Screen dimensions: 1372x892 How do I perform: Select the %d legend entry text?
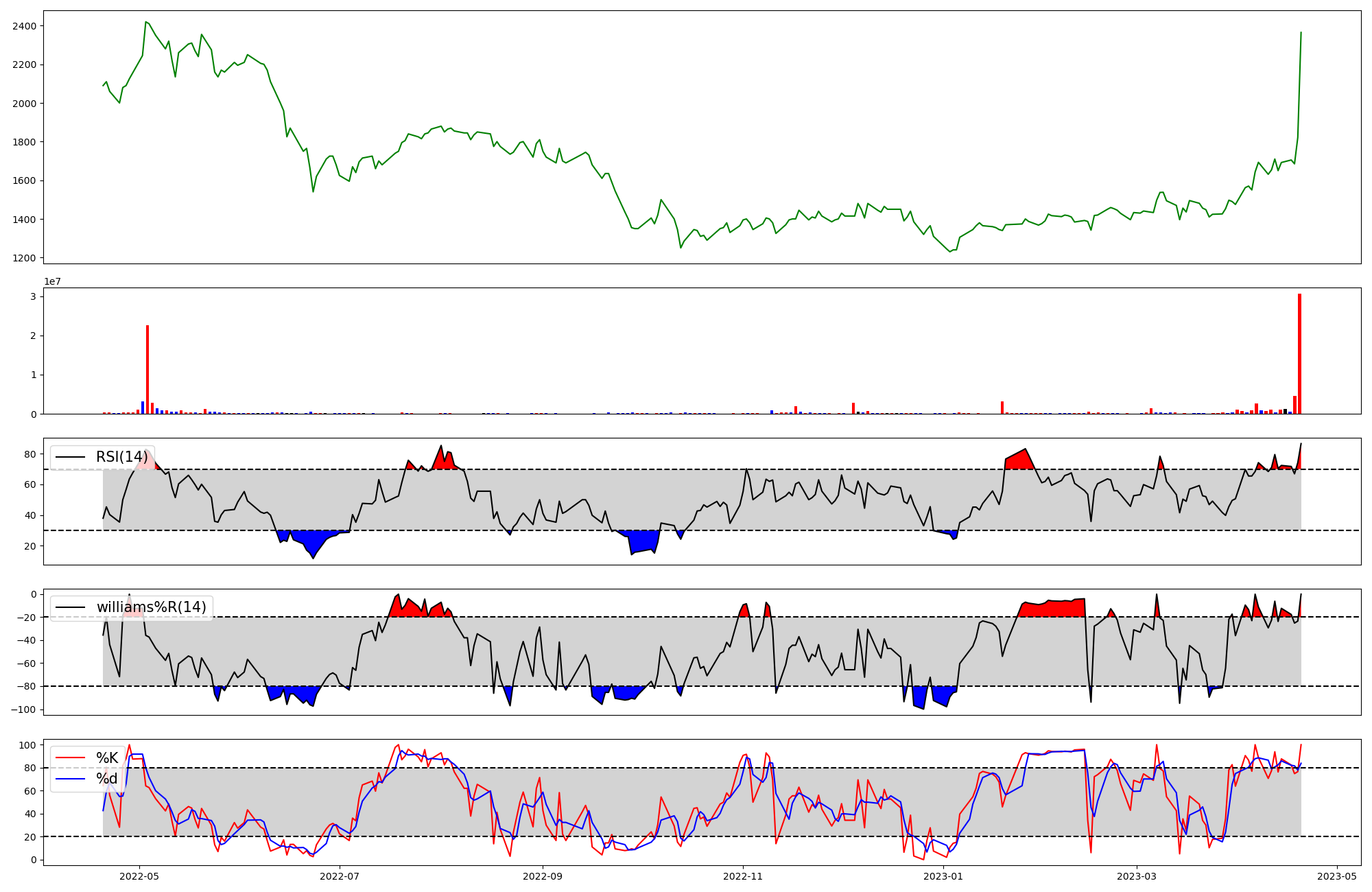(107, 779)
